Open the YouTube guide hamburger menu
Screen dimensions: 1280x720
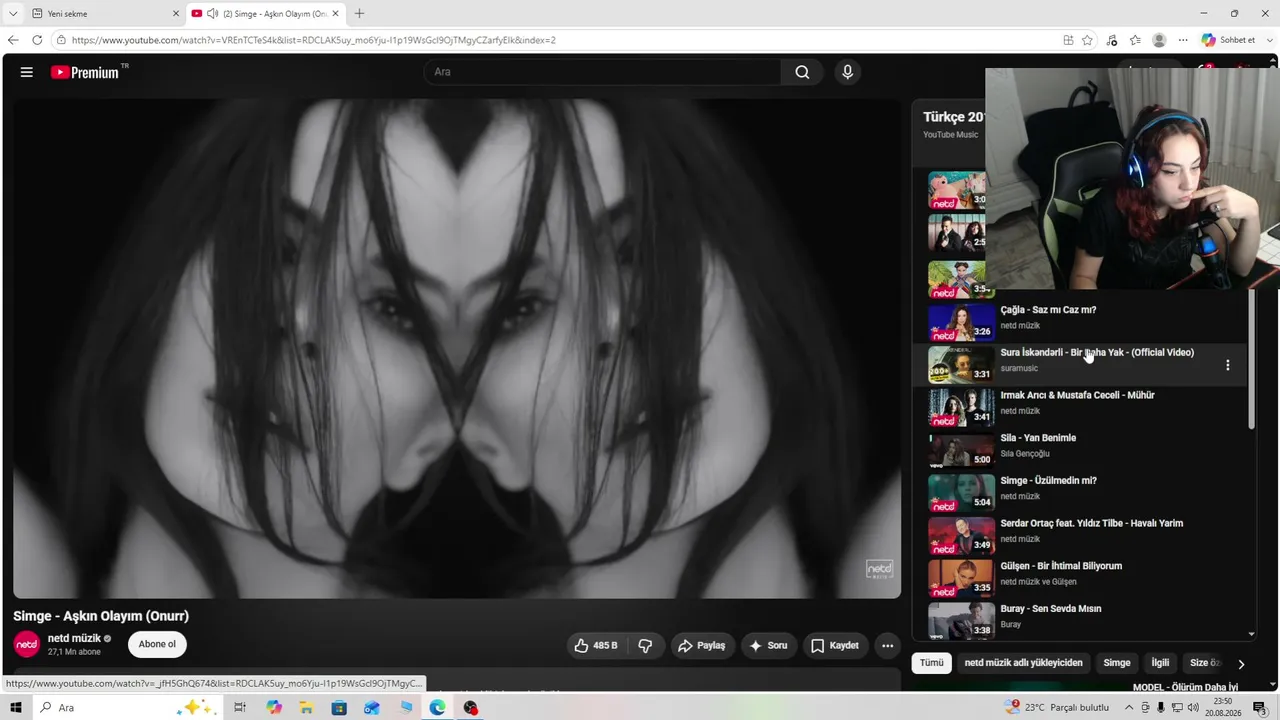click(27, 72)
